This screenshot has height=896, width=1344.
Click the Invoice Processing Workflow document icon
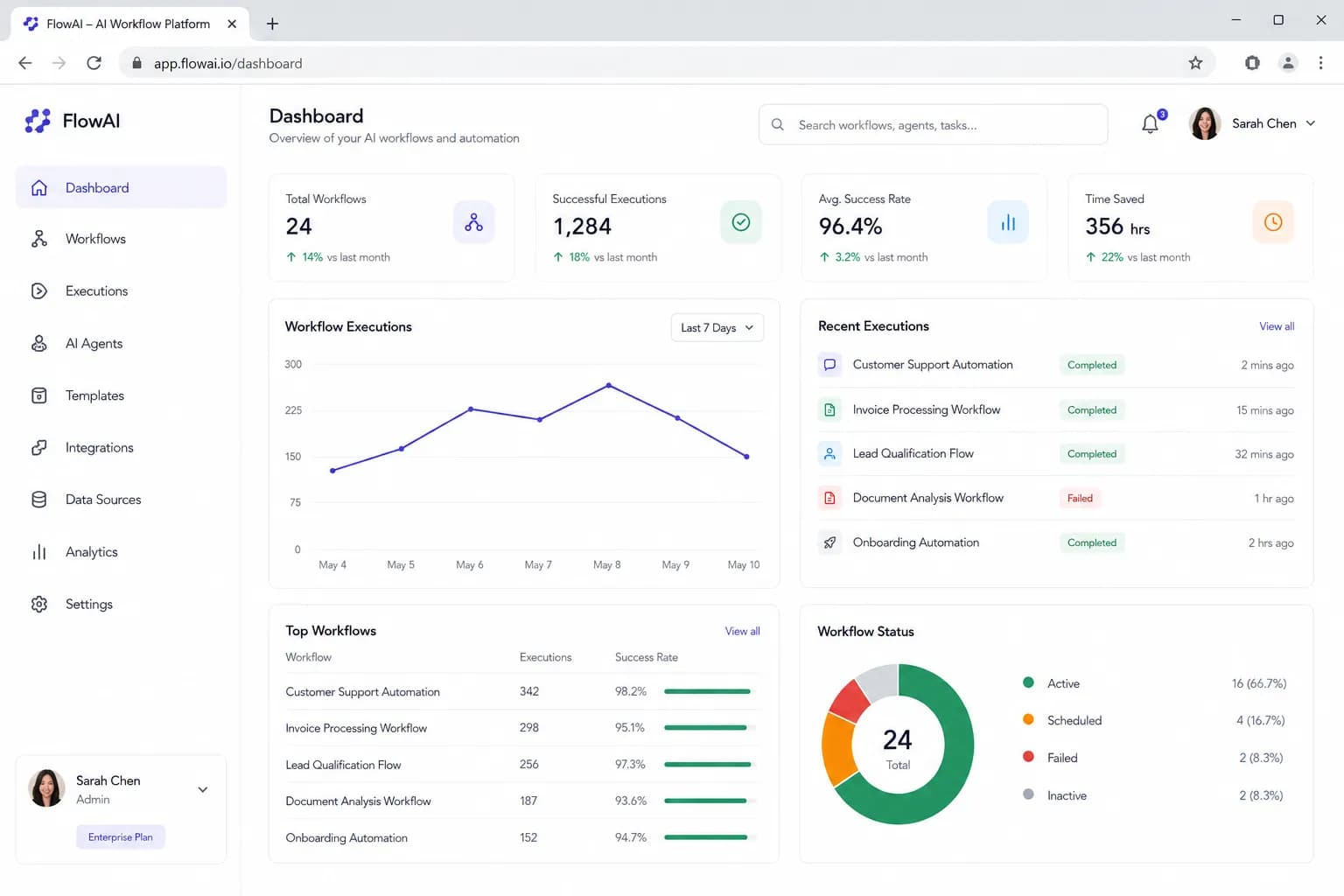pos(829,409)
